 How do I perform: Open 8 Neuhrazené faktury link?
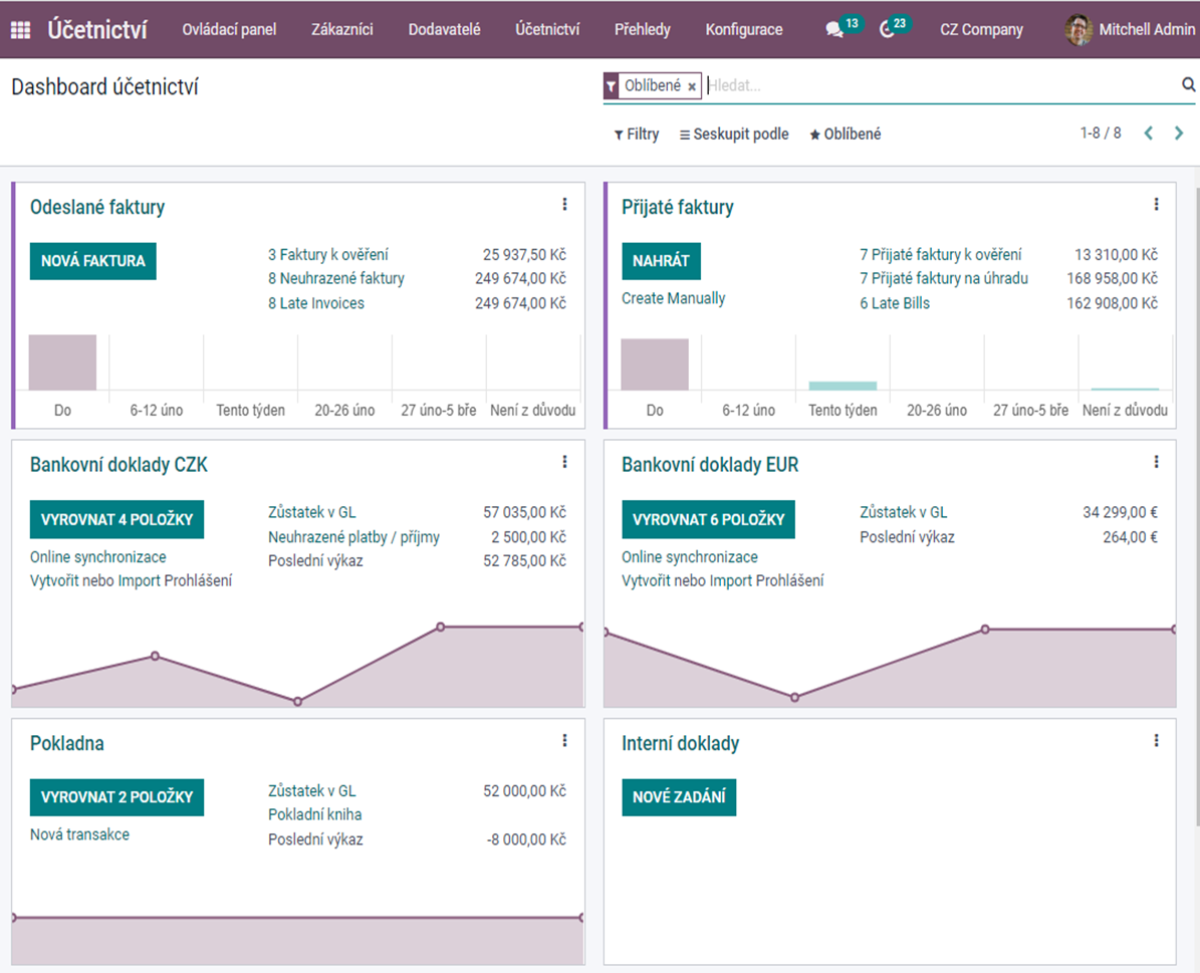pyautogui.click(x=336, y=279)
